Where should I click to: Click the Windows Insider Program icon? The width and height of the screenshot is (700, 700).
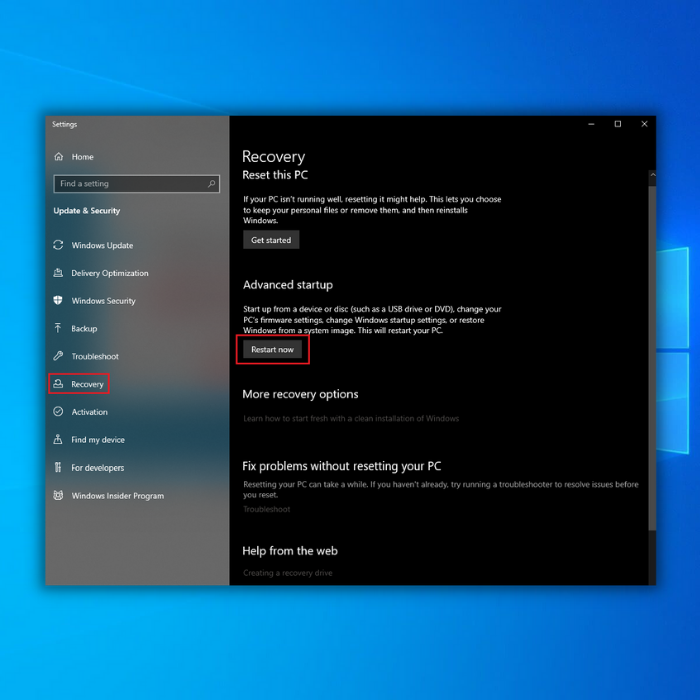point(58,495)
